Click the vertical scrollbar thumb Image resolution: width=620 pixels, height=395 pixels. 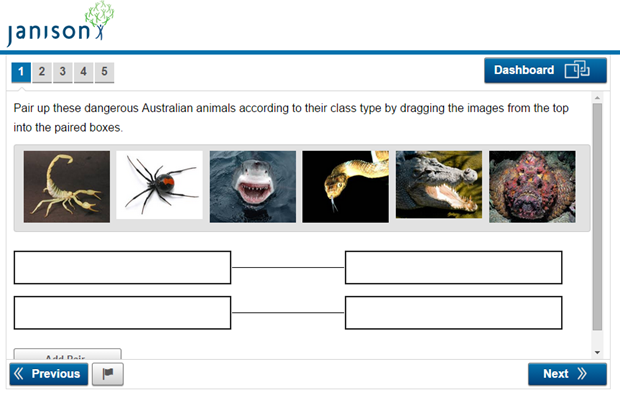coord(597,217)
